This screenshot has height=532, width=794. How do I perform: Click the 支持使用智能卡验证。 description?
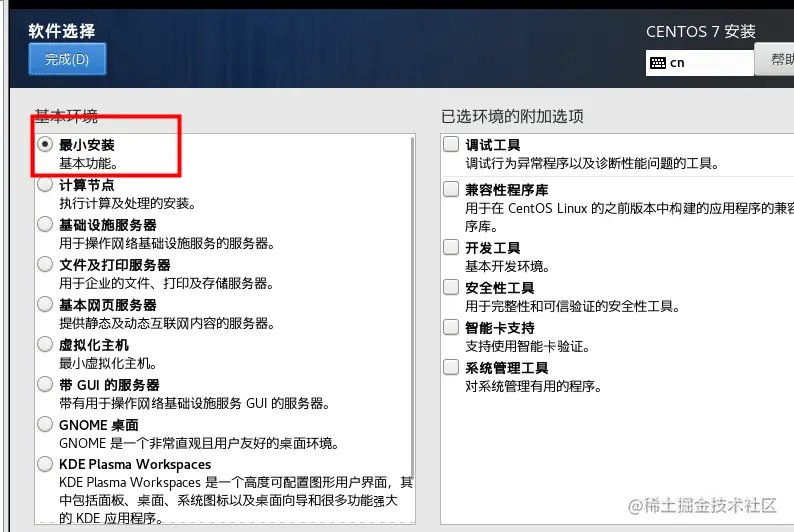(528, 346)
